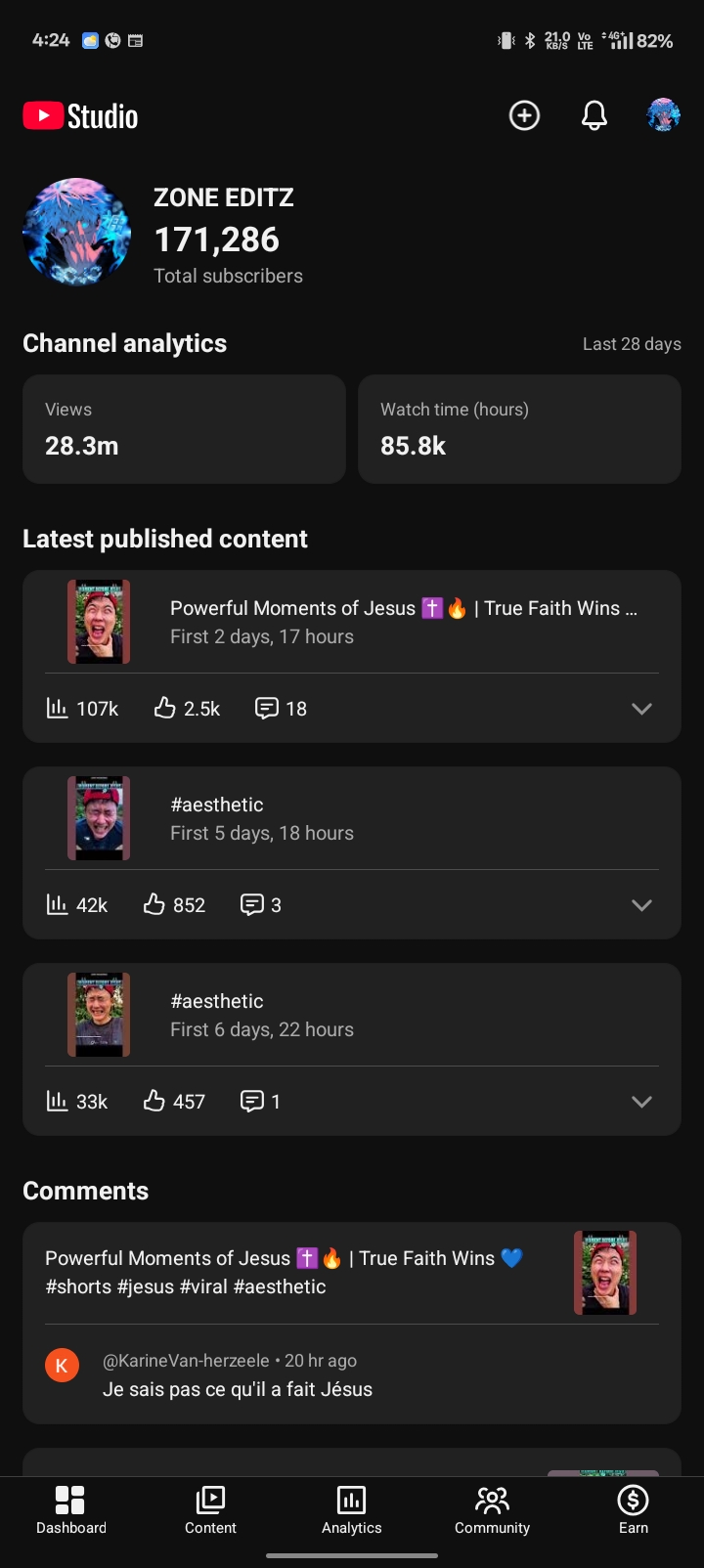Open the notifications bell
This screenshot has height=1568, width=704.
[594, 115]
